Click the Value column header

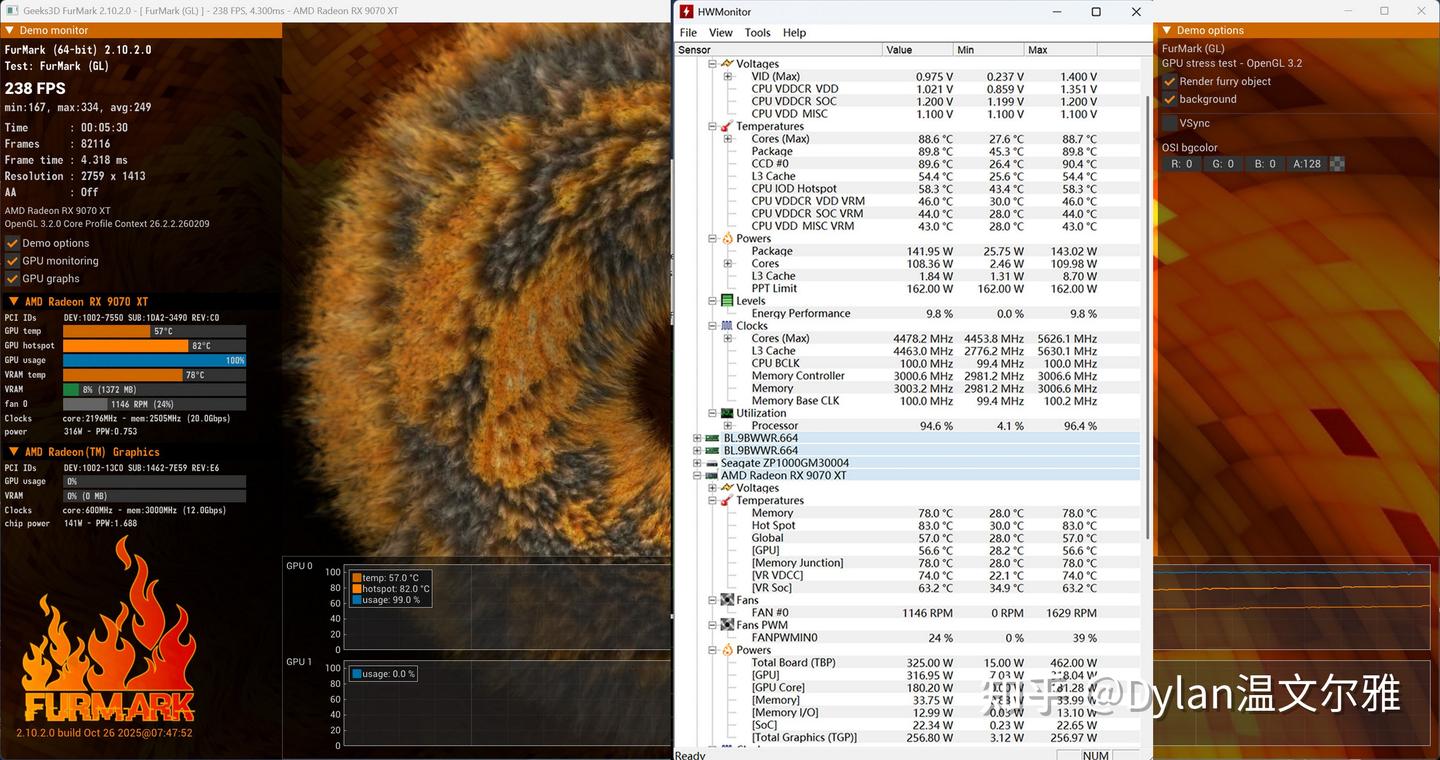918,50
